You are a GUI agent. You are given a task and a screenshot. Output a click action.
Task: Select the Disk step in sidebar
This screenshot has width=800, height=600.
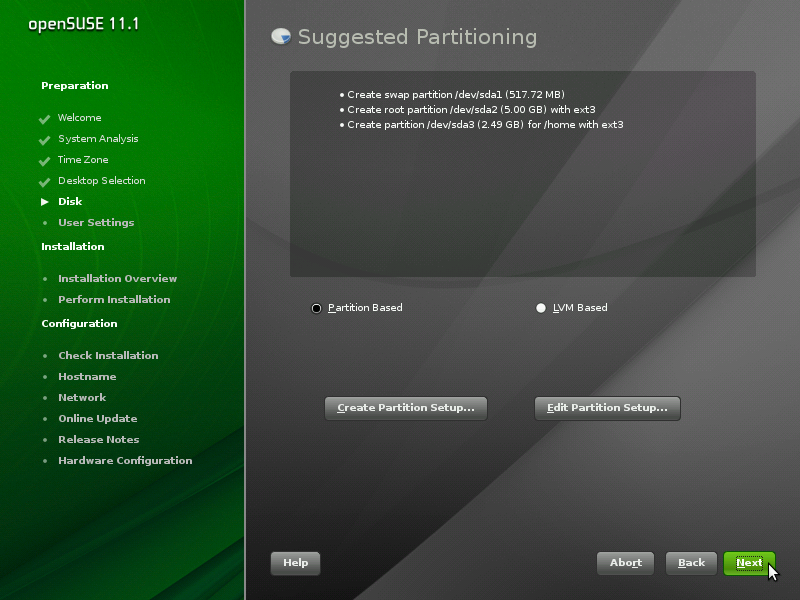coord(70,202)
